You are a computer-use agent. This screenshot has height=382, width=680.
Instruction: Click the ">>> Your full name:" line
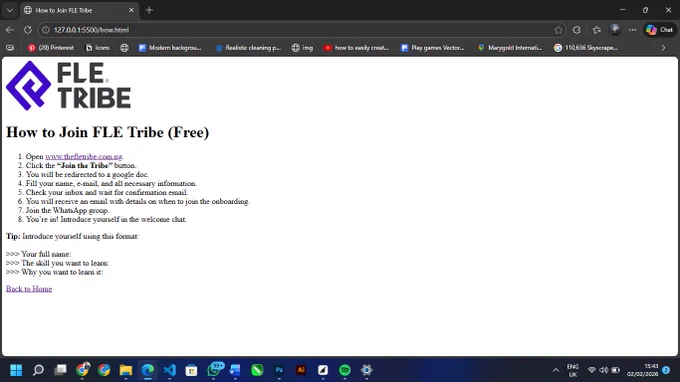(x=38, y=254)
